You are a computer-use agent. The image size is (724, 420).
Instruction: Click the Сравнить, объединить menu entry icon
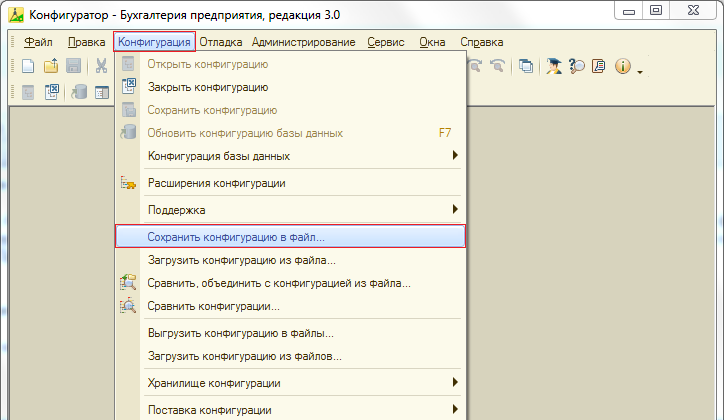(x=128, y=282)
